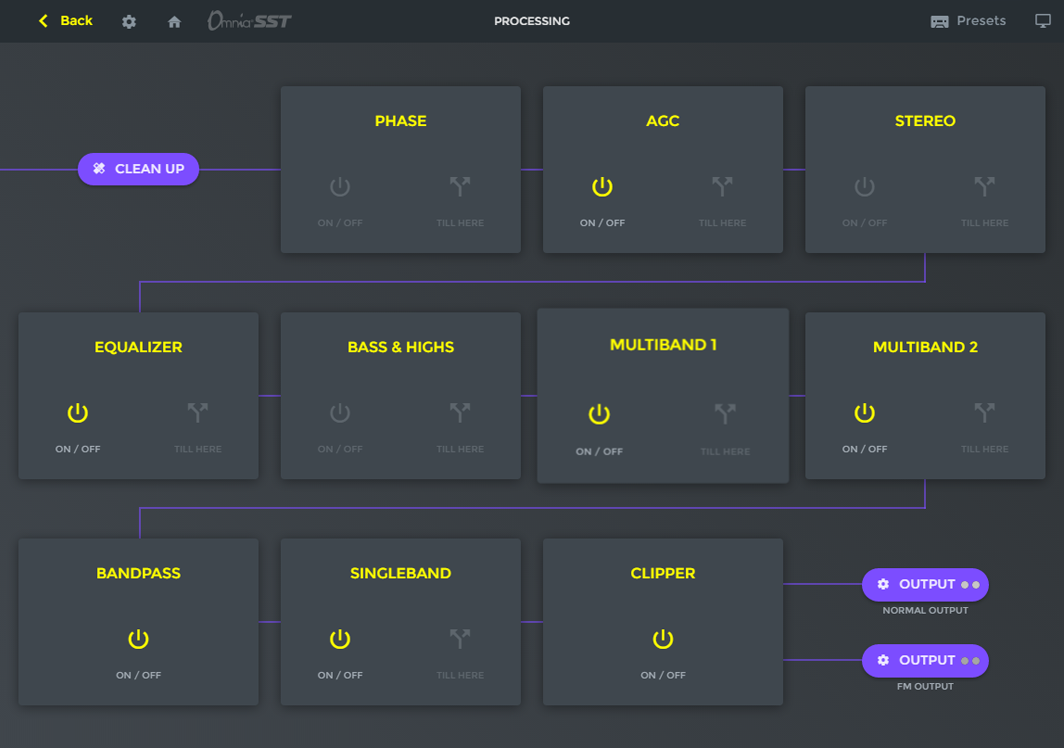The image size is (1064, 748).
Task: Toggle AGC power on/off
Action: 602,187
